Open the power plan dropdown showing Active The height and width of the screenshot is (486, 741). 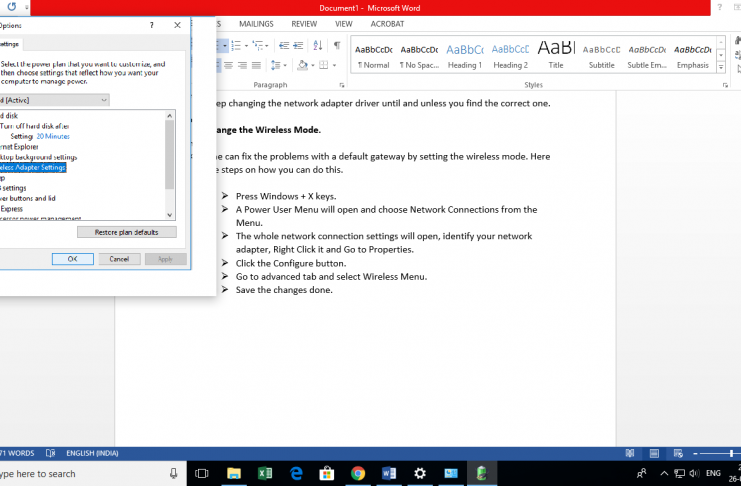(x=55, y=100)
